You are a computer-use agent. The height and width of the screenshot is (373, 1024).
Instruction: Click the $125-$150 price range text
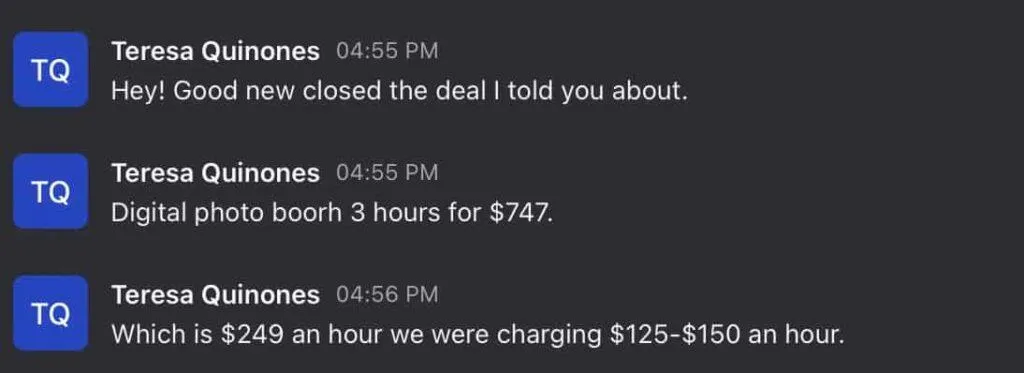pyautogui.click(x=675, y=335)
